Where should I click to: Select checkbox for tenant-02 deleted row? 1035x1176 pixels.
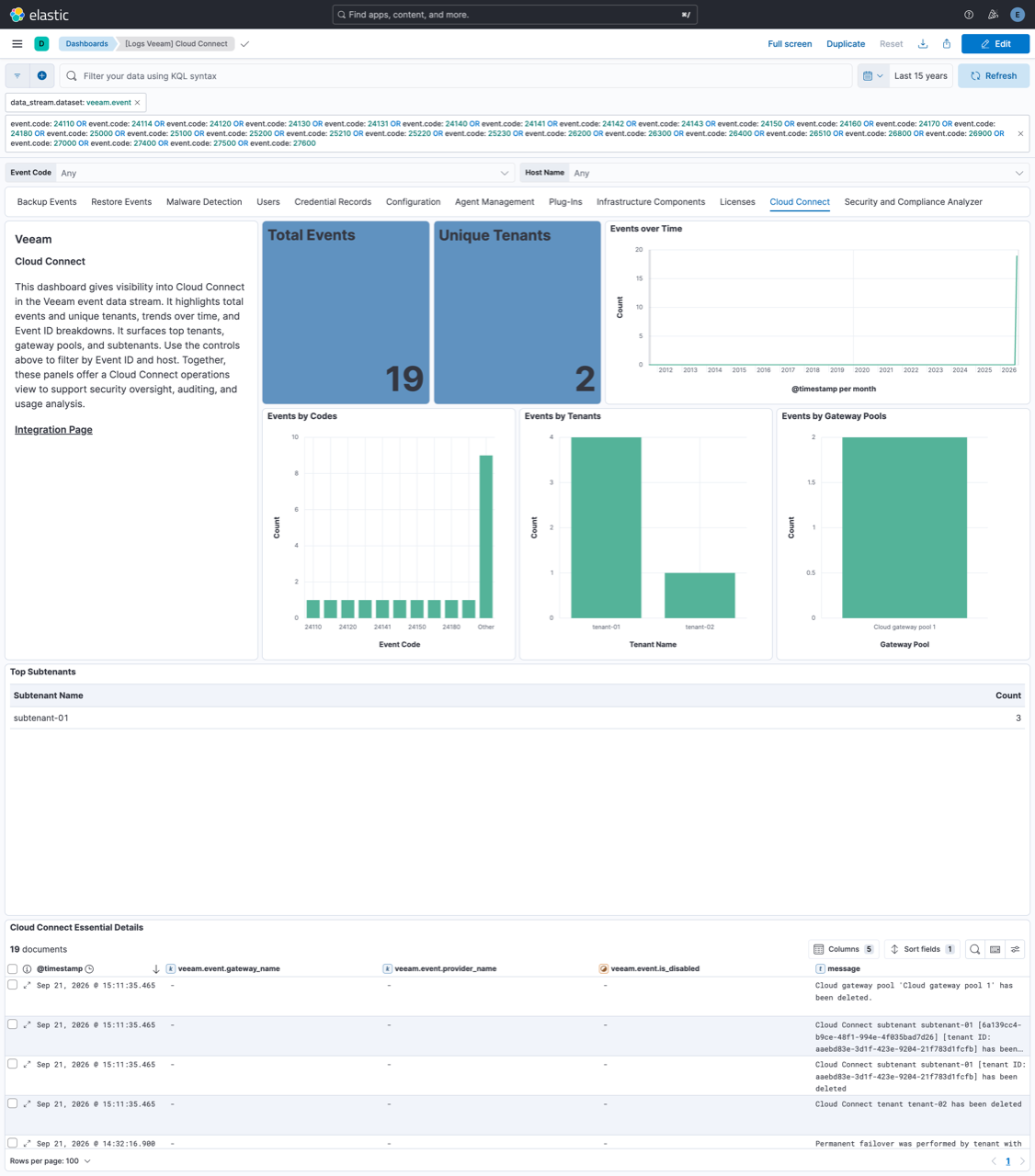tap(13, 1103)
